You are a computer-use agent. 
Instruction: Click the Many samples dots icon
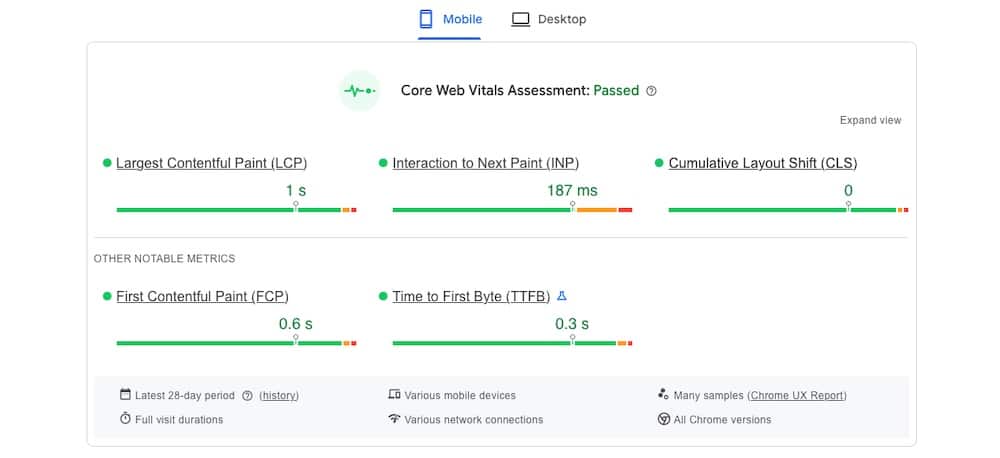(x=663, y=395)
